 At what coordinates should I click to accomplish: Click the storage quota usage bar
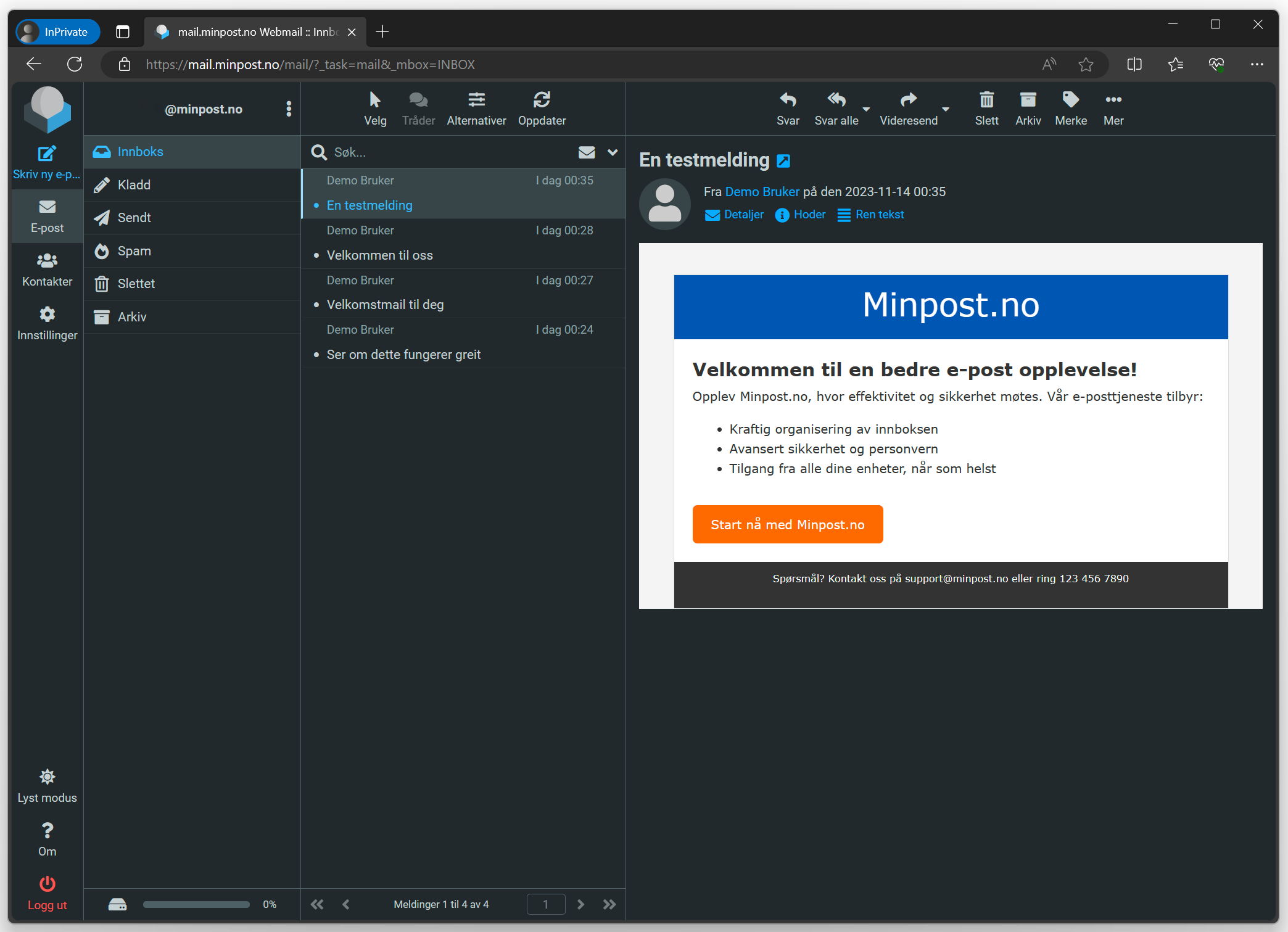(196, 904)
